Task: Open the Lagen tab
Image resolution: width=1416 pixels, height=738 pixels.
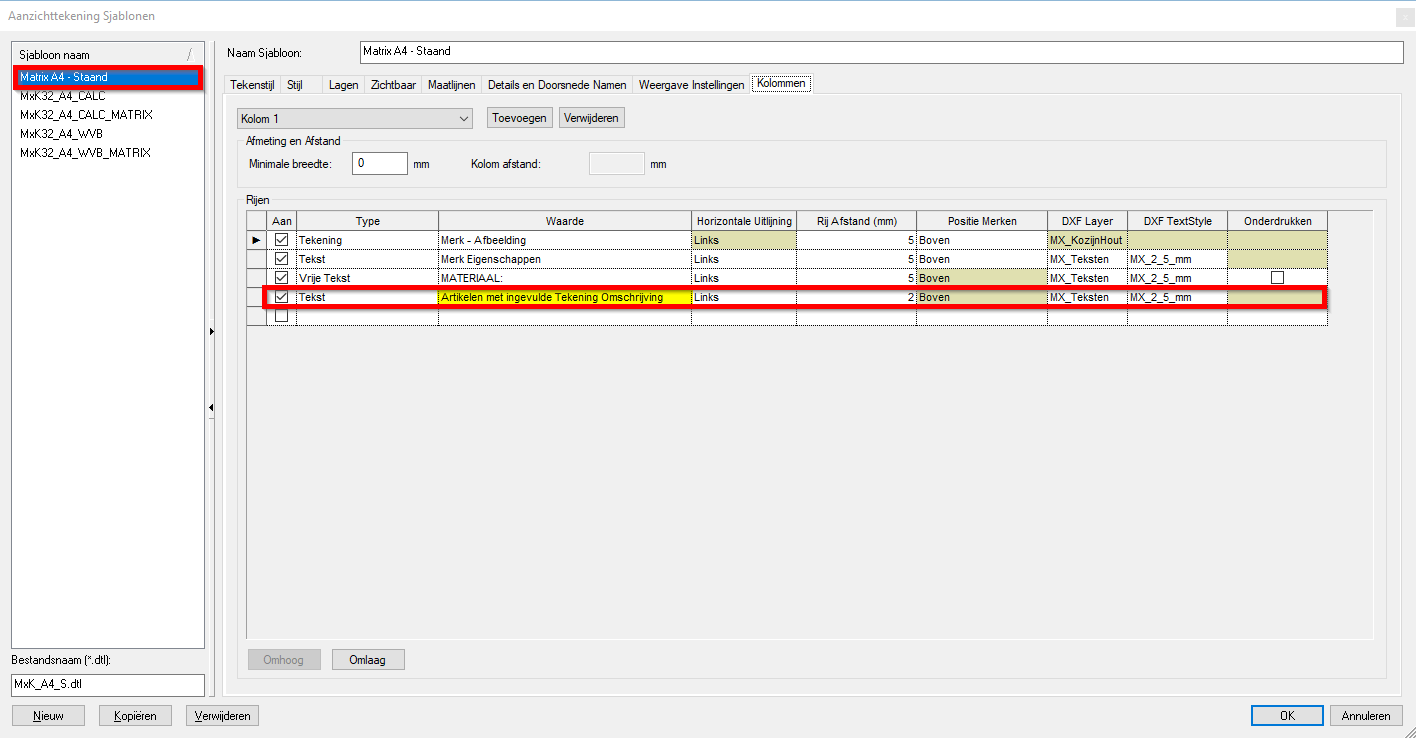Action: pos(343,85)
